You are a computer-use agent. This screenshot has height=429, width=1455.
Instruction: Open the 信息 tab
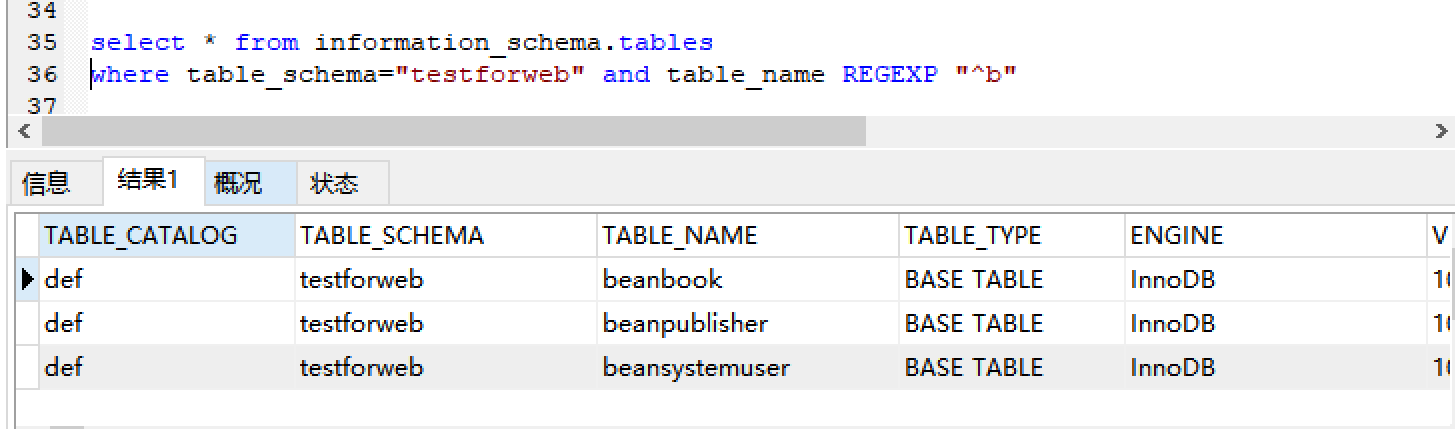click(x=47, y=183)
